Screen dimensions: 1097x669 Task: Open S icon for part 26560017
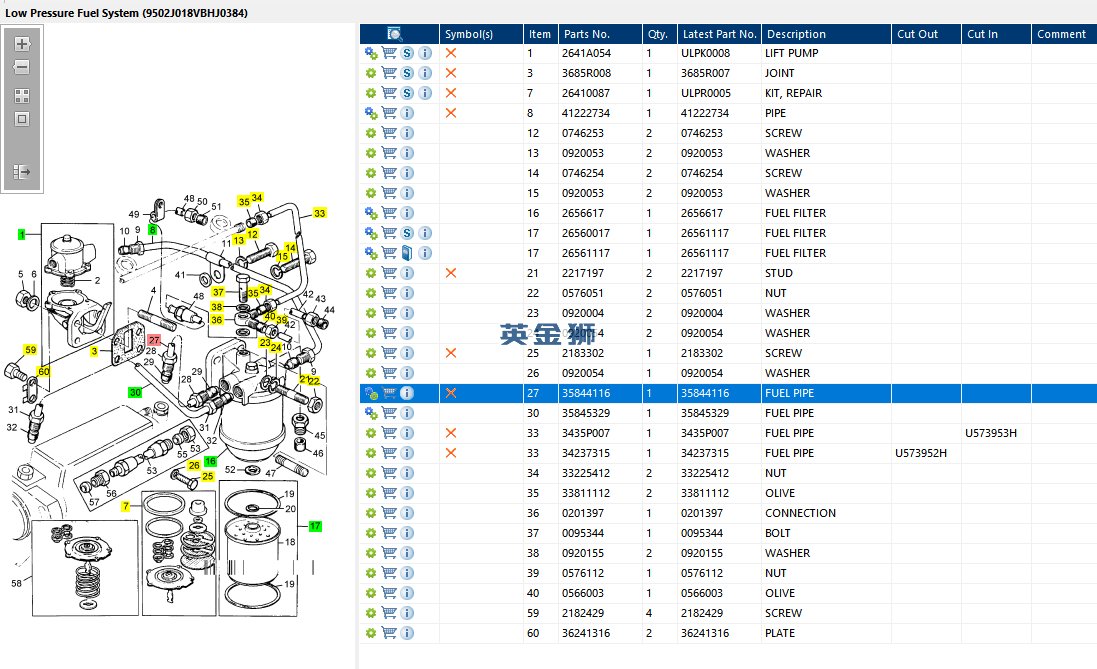click(x=407, y=233)
